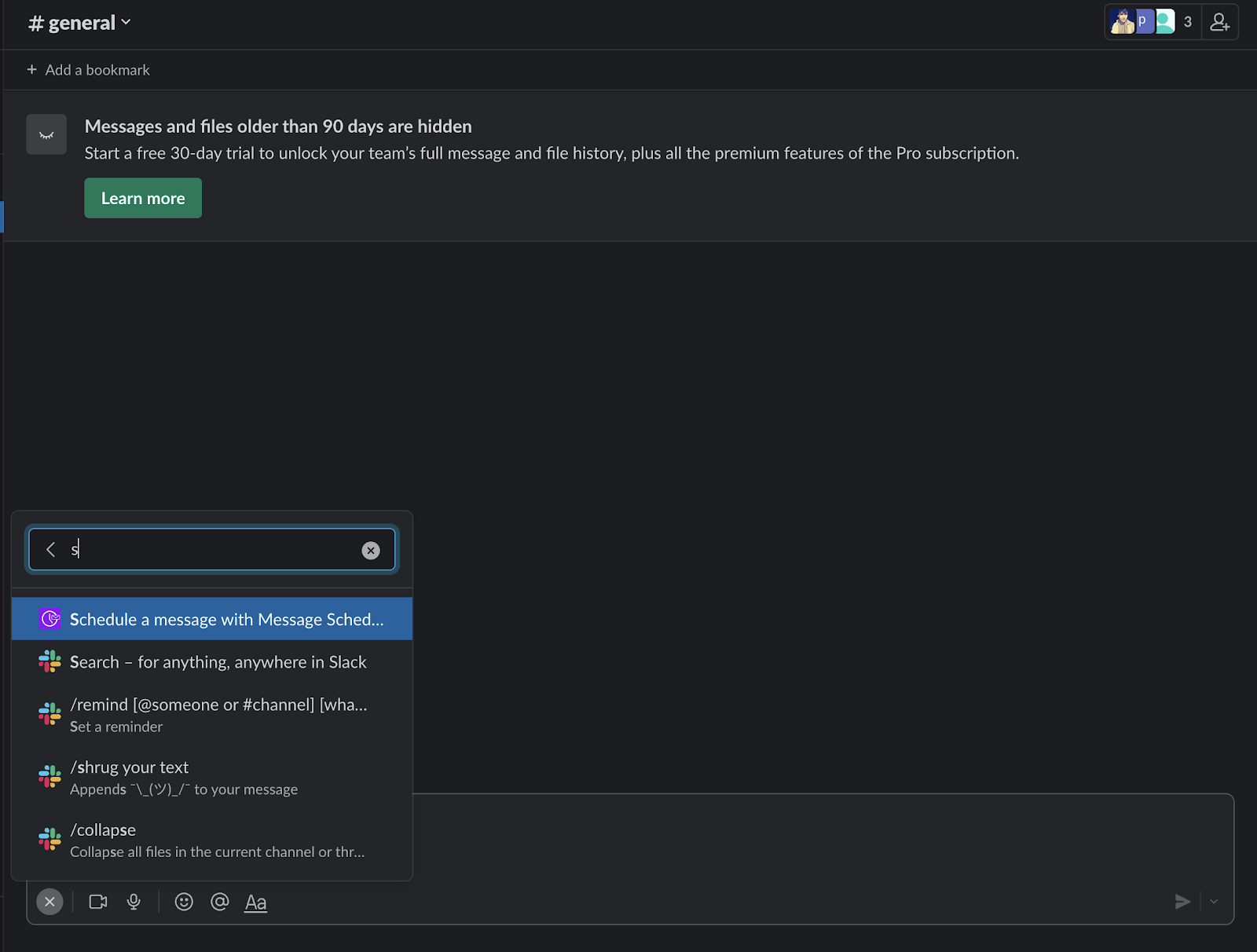Click the Message Scheduler app icon
This screenshot has width=1257, height=952.
pos(50,619)
